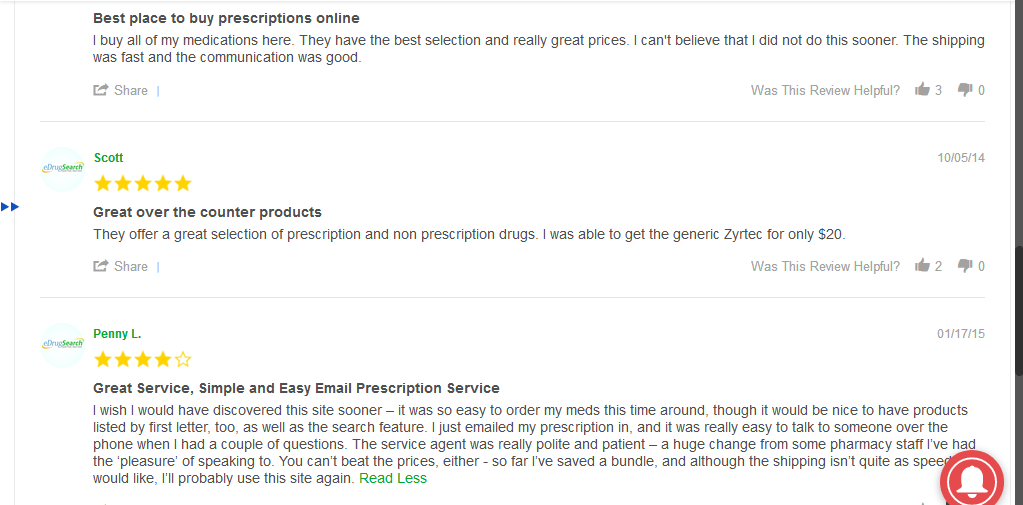Click thumbs down on first review
This screenshot has width=1023, height=505.
(x=965, y=90)
